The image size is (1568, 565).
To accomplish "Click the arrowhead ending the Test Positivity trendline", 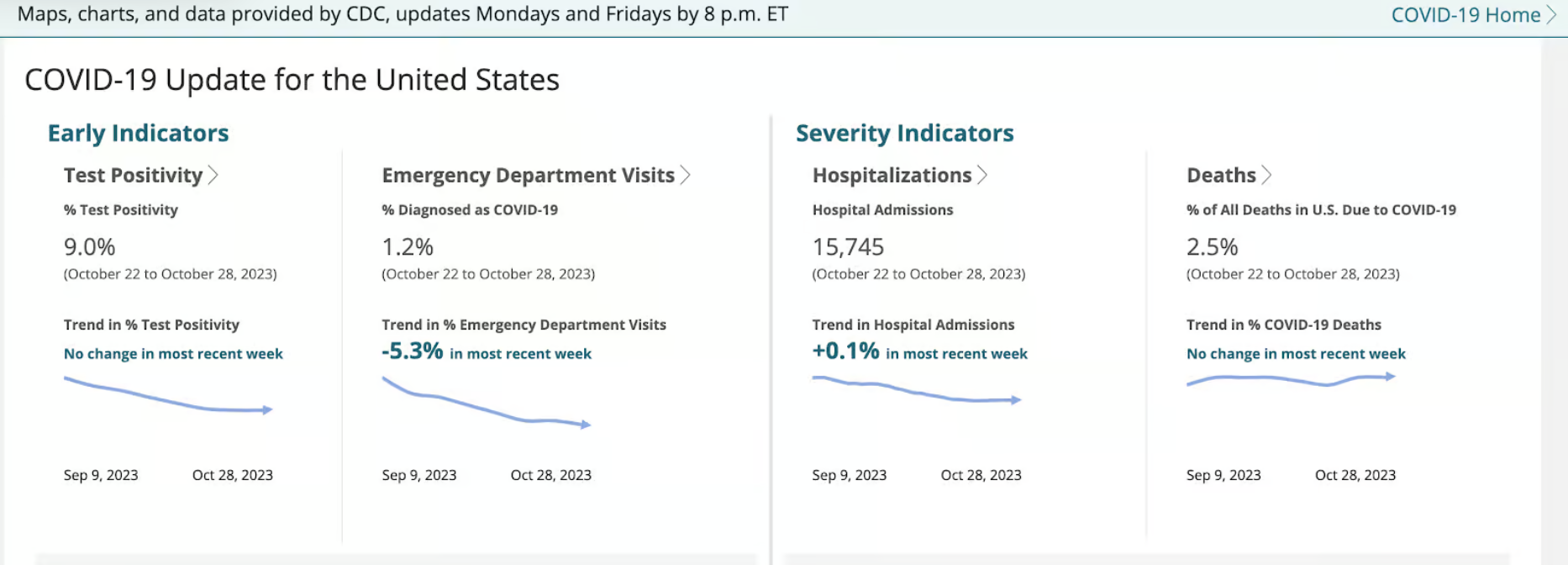I will click(267, 410).
